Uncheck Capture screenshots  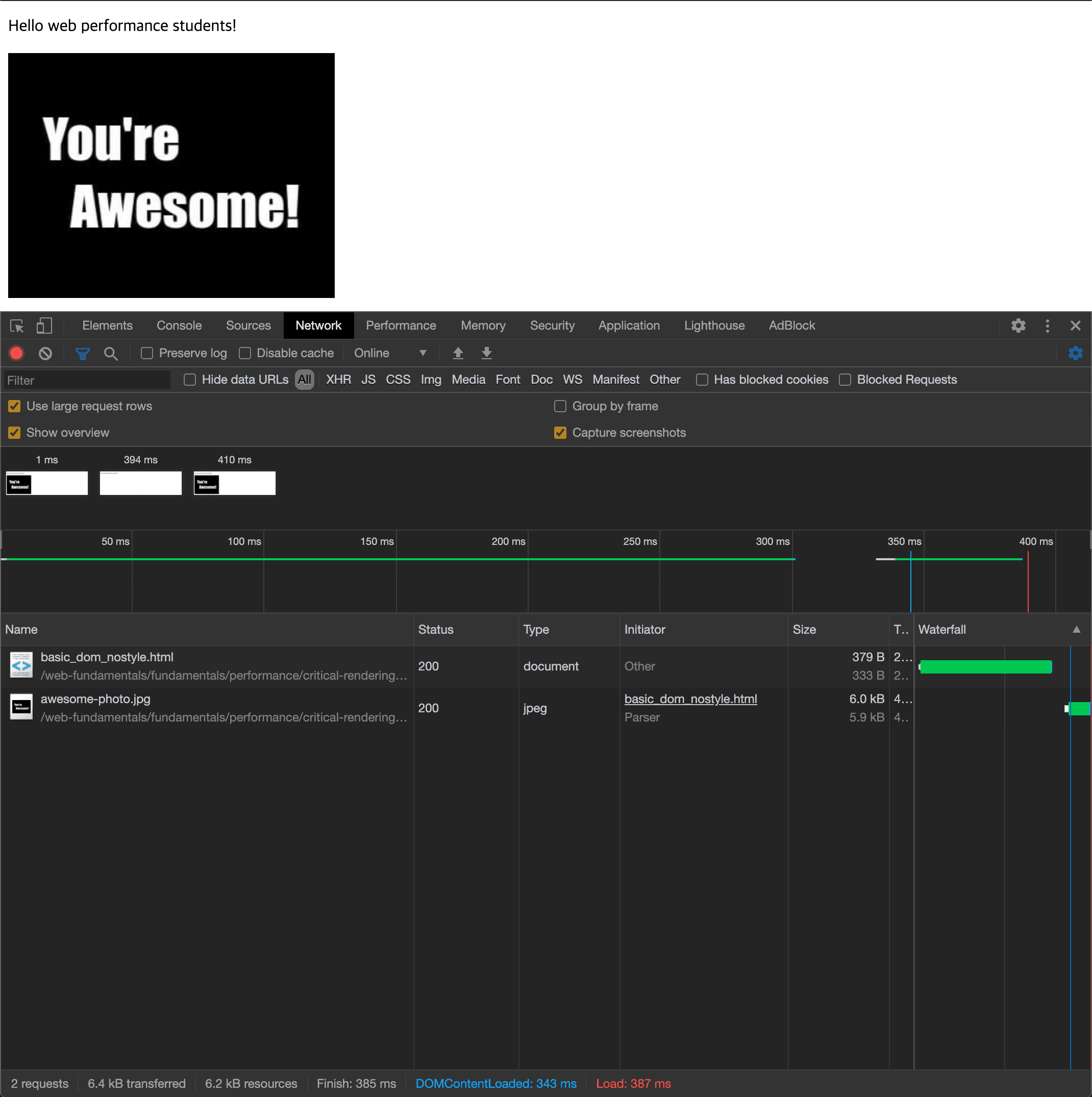click(560, 433)
